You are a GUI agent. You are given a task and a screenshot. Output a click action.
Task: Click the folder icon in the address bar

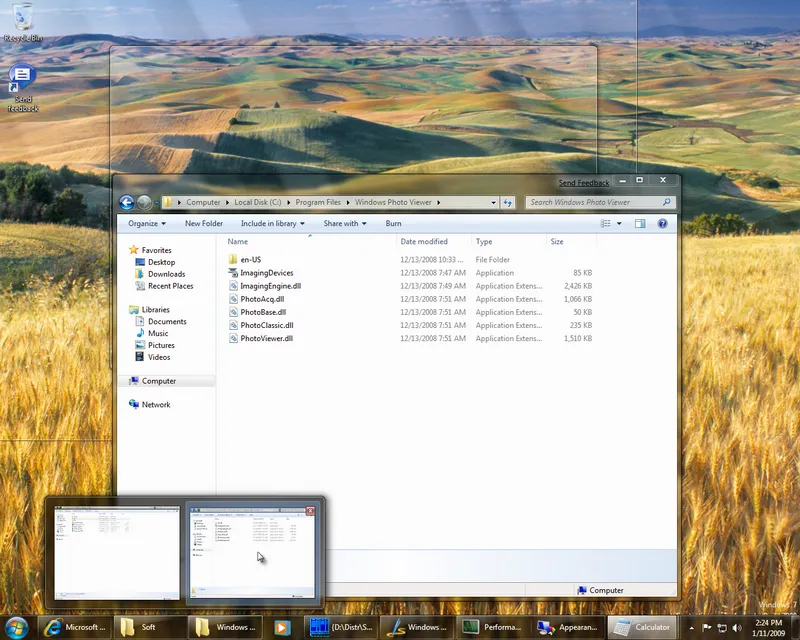168,202
